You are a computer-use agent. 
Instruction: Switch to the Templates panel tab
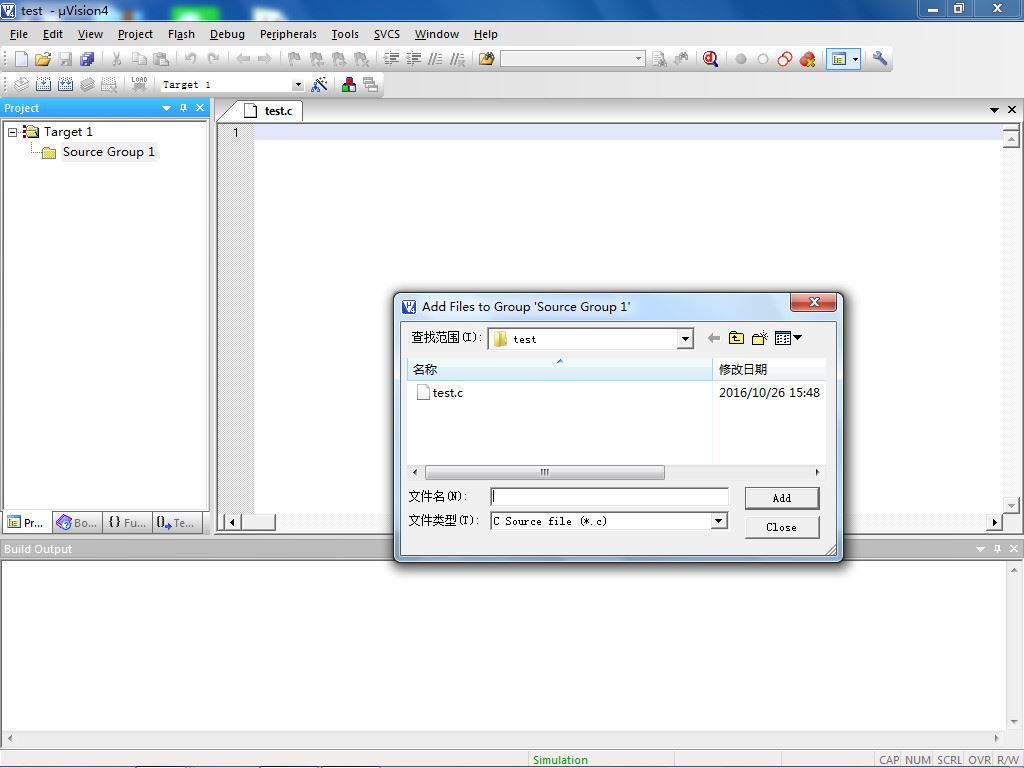(175, 522)
